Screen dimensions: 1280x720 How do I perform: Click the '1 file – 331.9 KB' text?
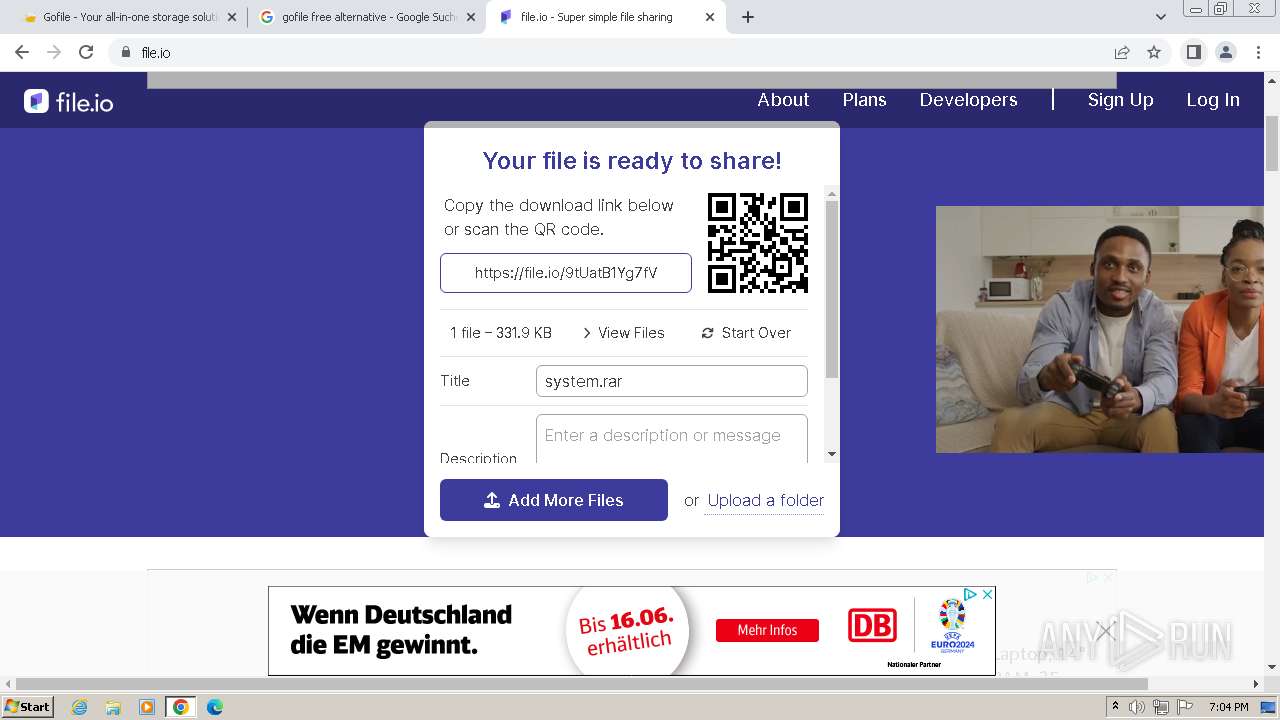click(x=501, y=333)
